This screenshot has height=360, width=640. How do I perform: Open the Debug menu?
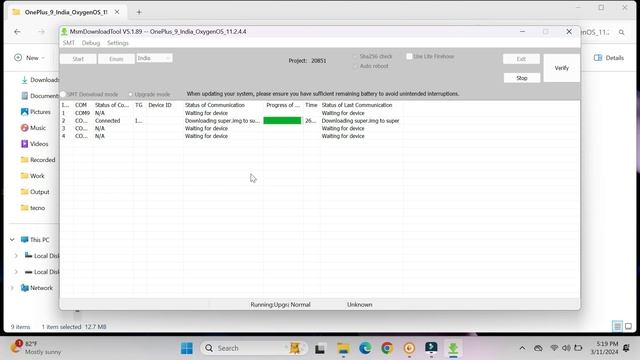tap(91, 43)
